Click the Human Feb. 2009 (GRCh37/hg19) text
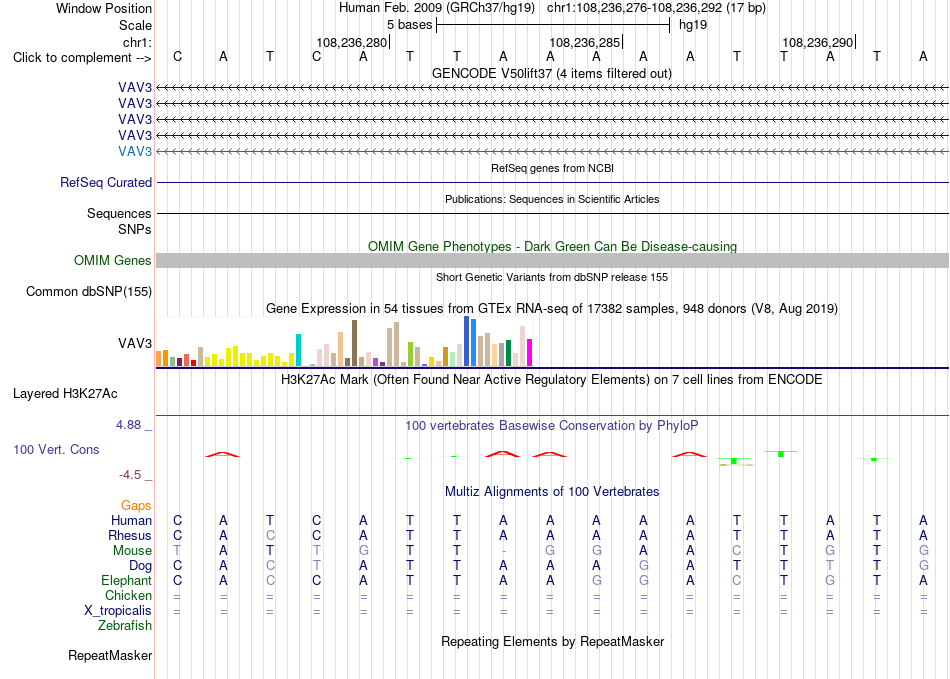Screen dimensions: 950x679 pyautogui.click(x=437, y=8)
